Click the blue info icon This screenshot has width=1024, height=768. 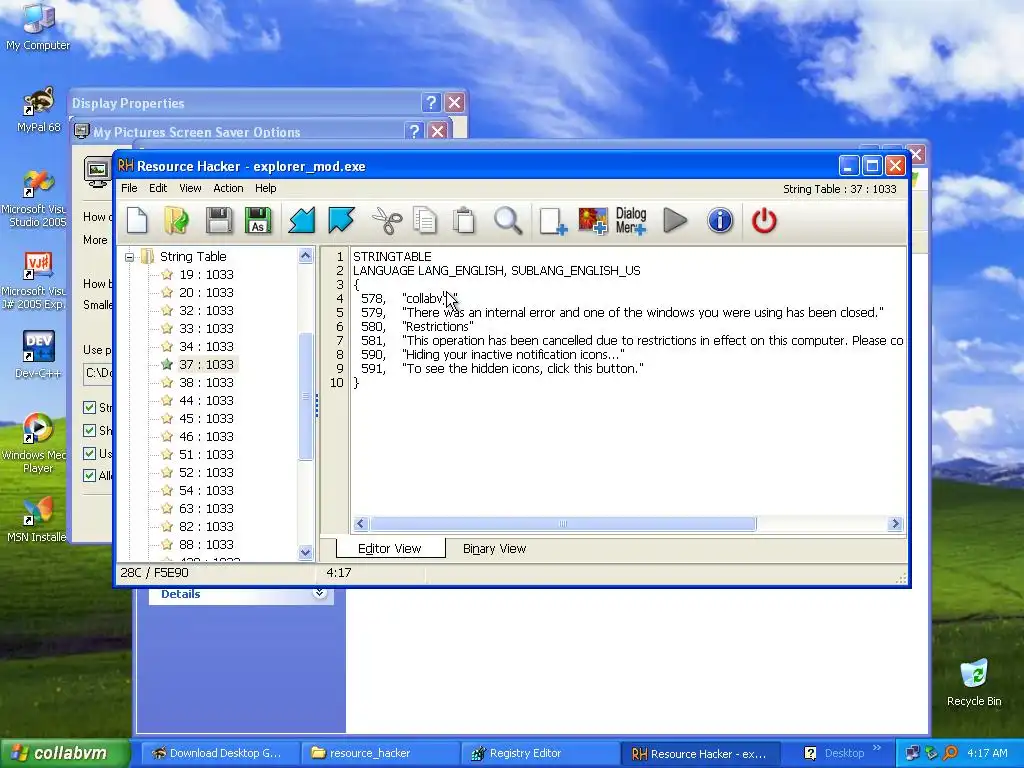(x=720, y=220)
